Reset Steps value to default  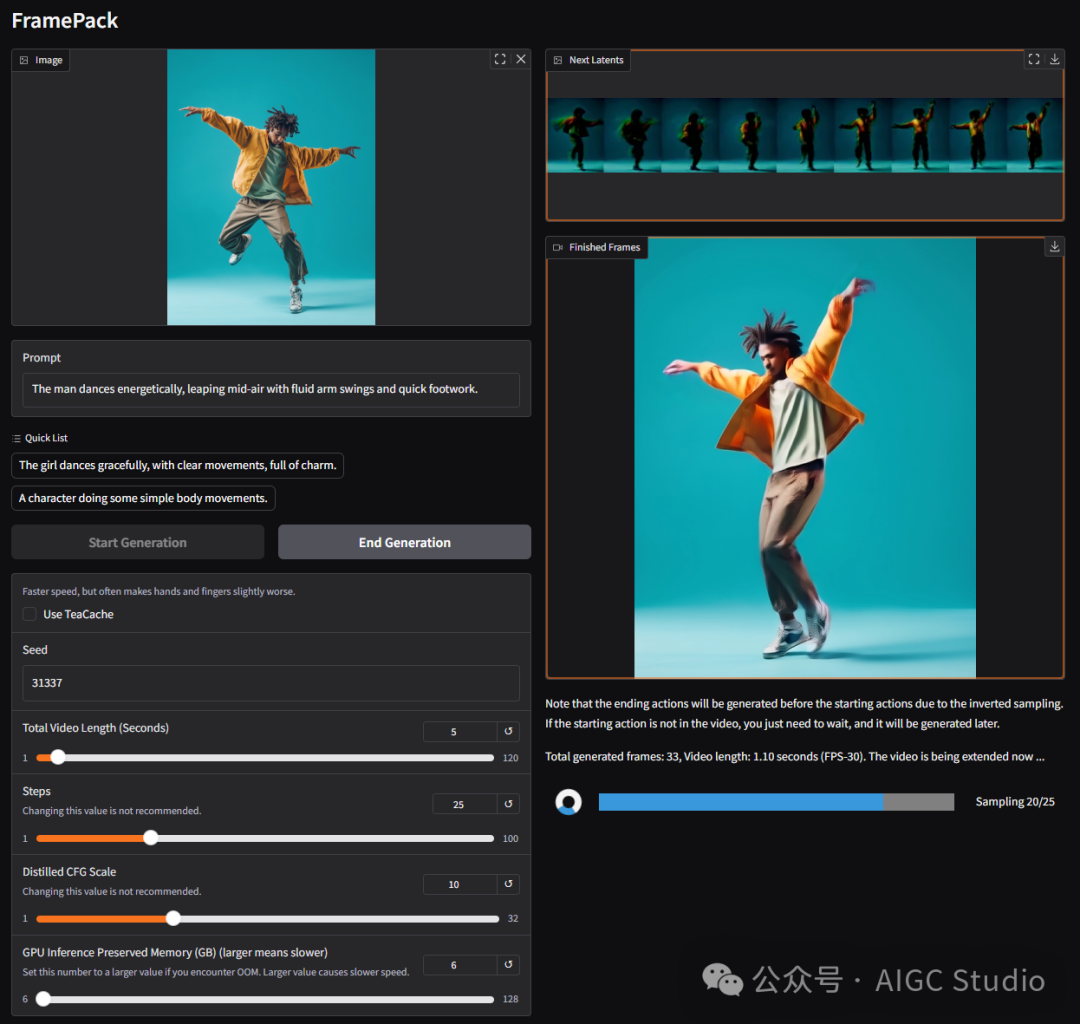(x=508, y=804)
